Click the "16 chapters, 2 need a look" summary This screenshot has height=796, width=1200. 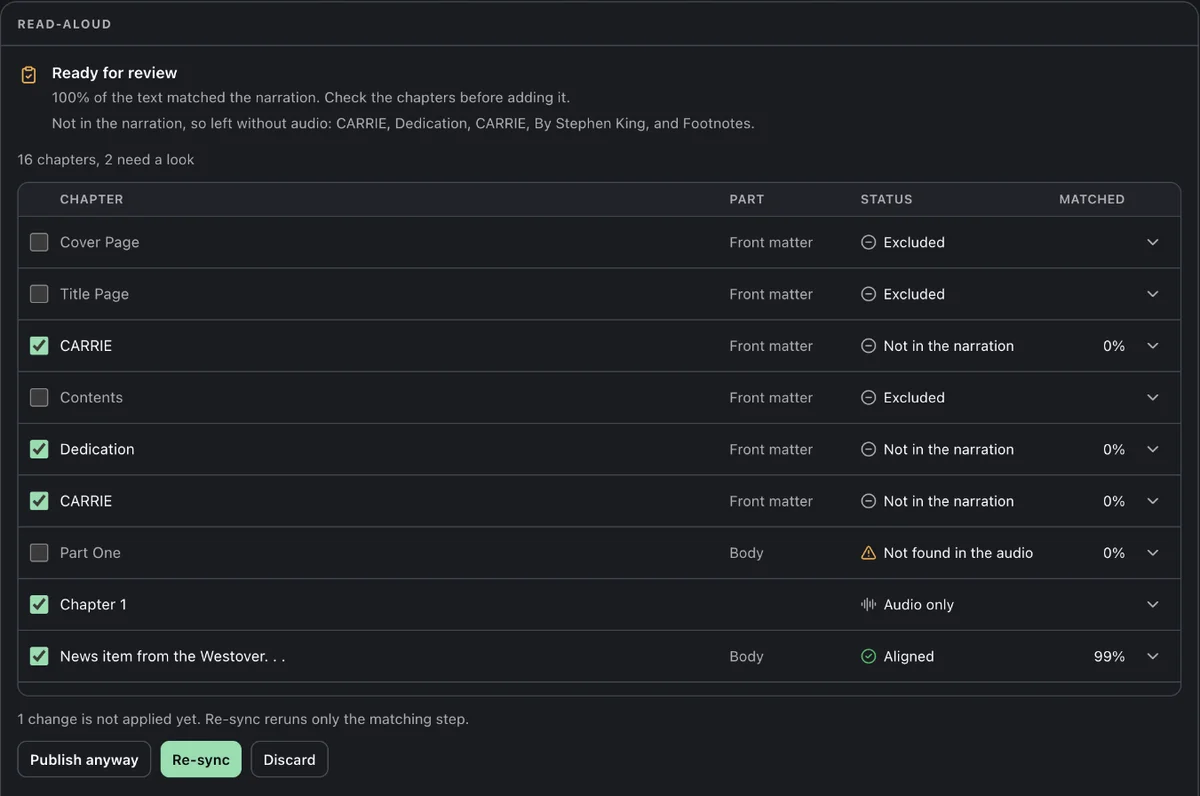click(106, 159)
